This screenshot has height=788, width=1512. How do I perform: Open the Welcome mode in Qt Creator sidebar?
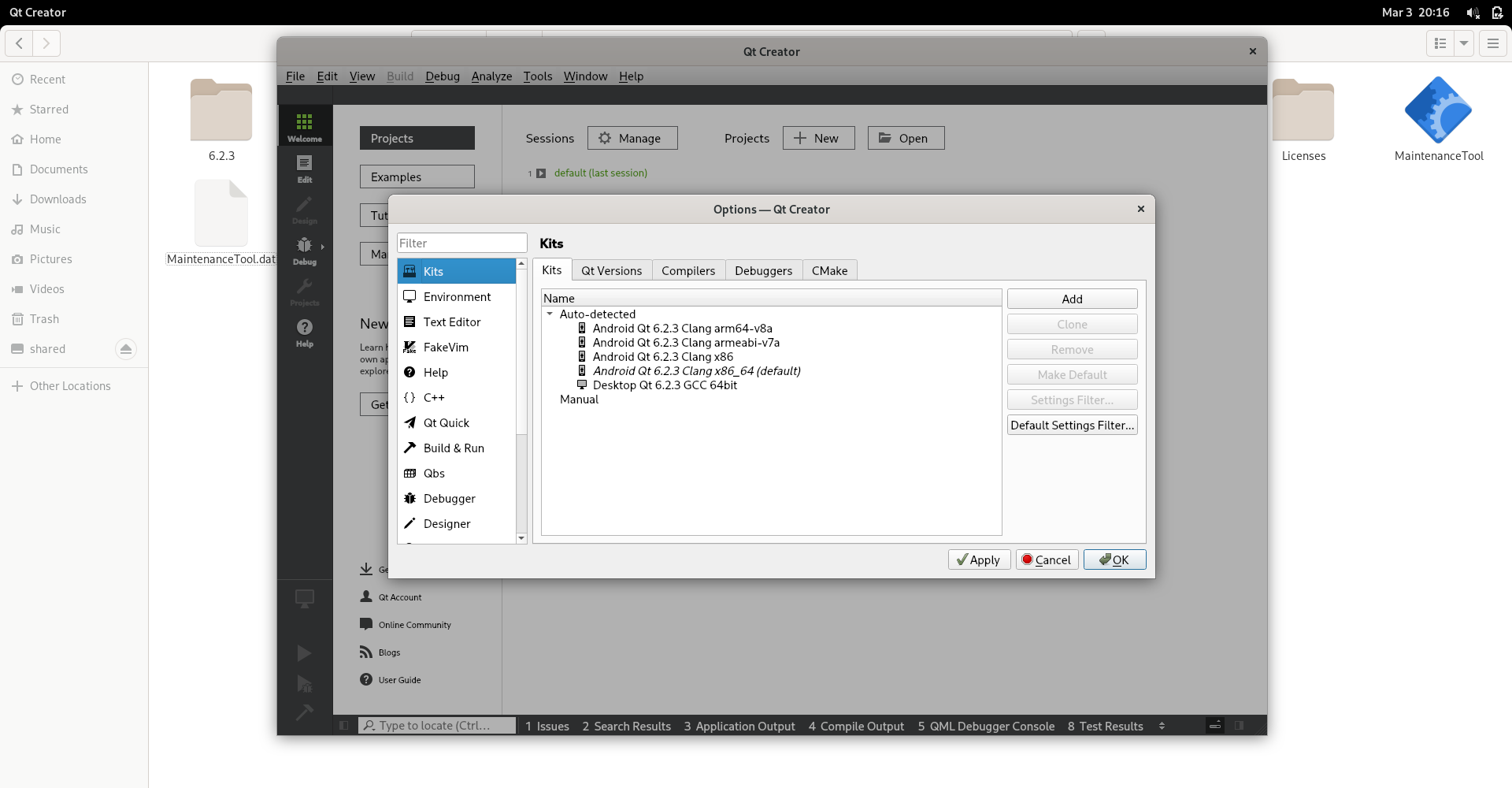point(305,126)
